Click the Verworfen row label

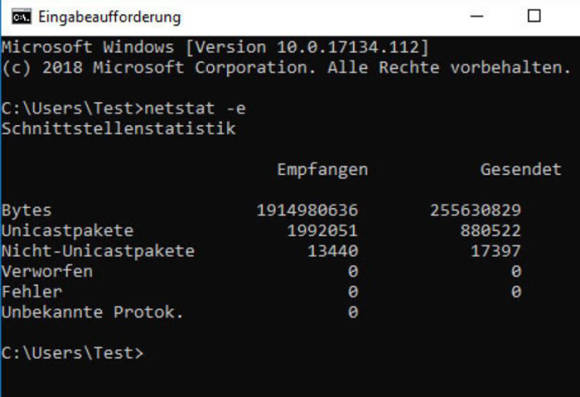(47, 271)
